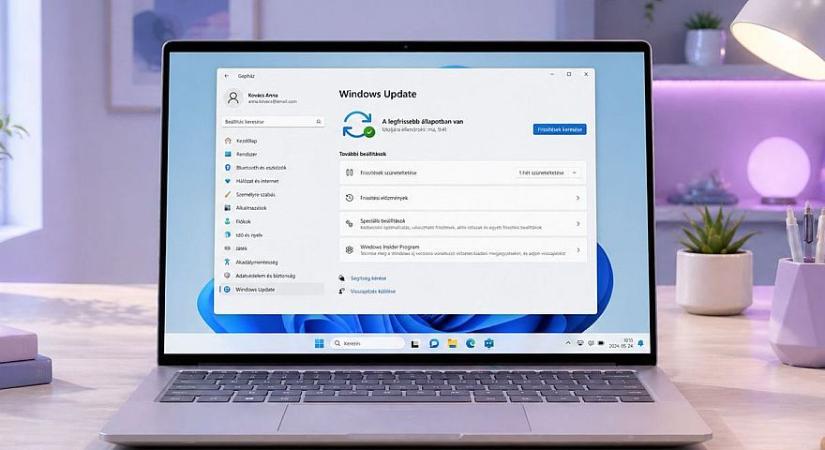The height and width of the screenshot is (450, 825).
Task: Open Task View from the taskbar
Action: tap(415, 344)
